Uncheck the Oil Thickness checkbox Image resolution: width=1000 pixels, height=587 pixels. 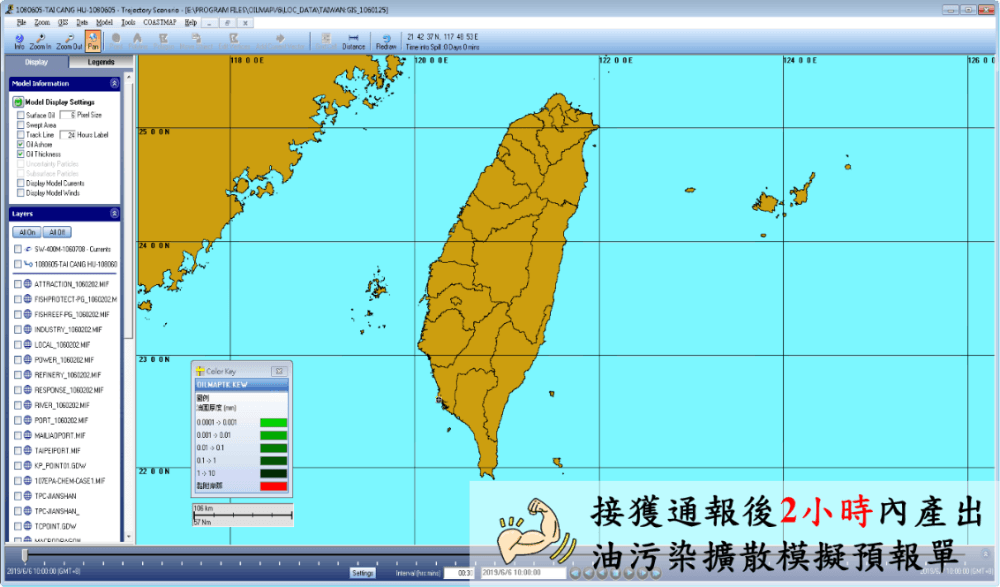pos(21,154)
